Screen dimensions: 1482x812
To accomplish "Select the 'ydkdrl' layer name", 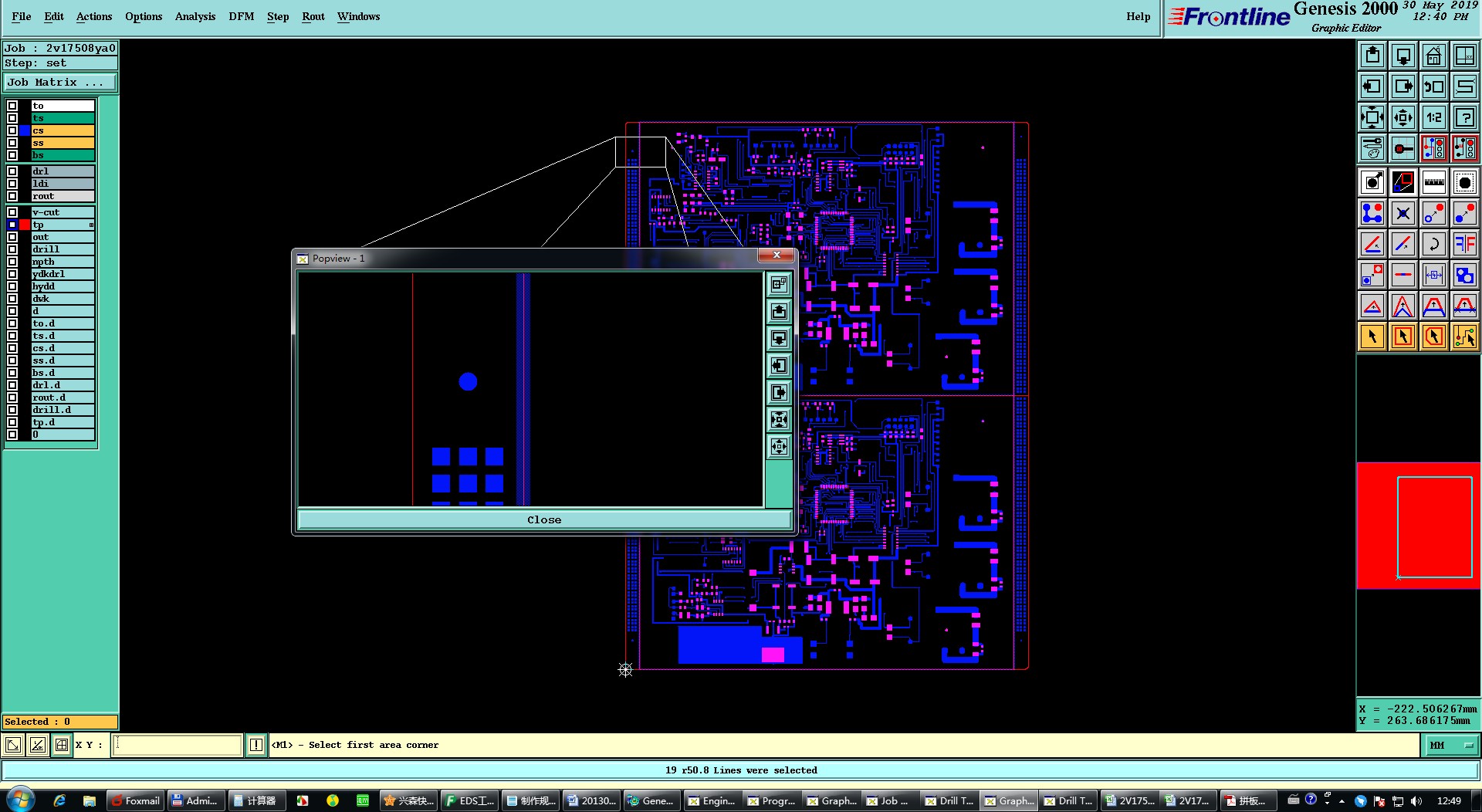I will [63, 274].
